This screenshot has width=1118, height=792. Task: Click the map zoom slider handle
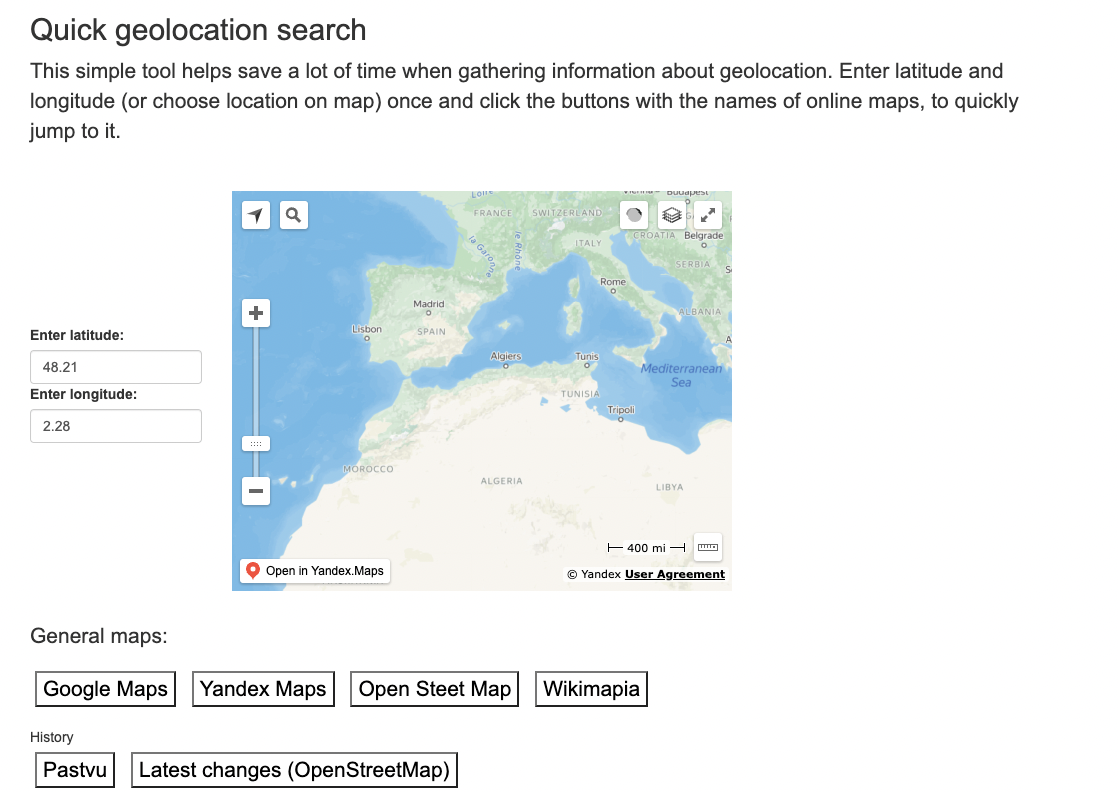pyautogui.click(x=256, y=443)
